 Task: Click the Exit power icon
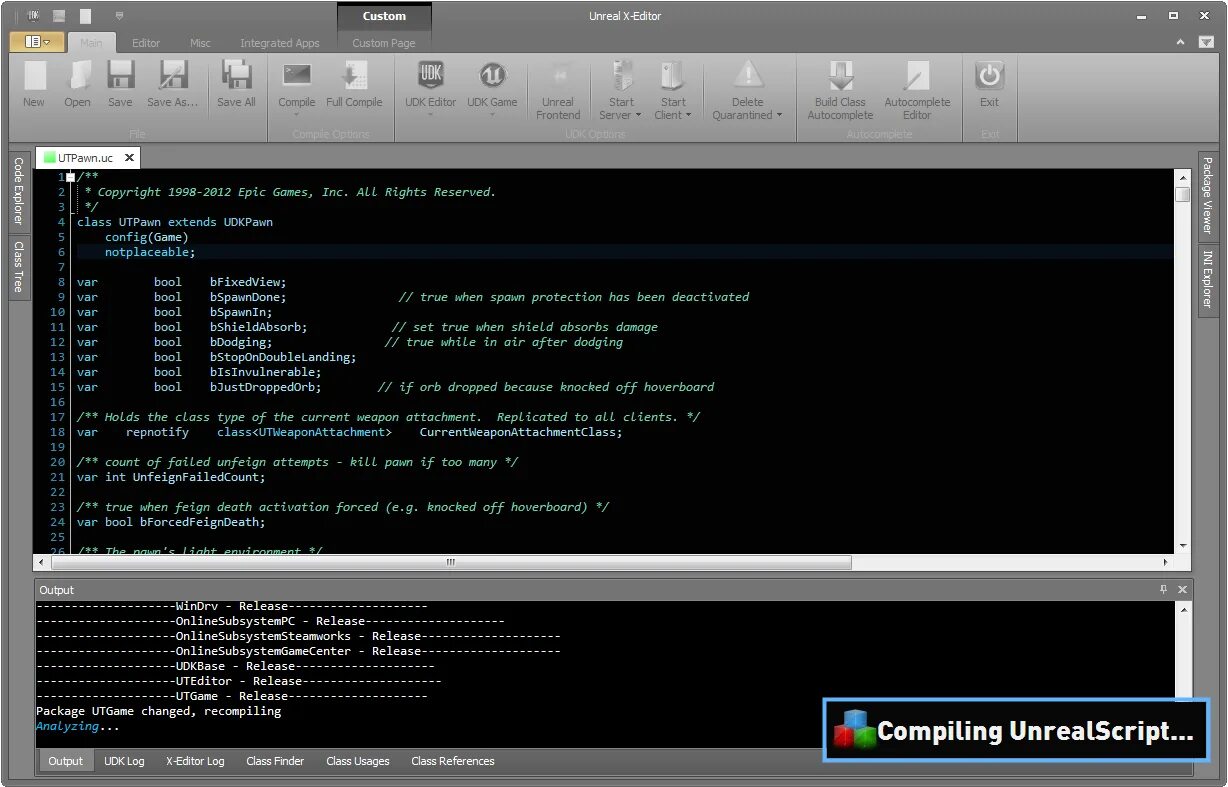tap(989, 77)
